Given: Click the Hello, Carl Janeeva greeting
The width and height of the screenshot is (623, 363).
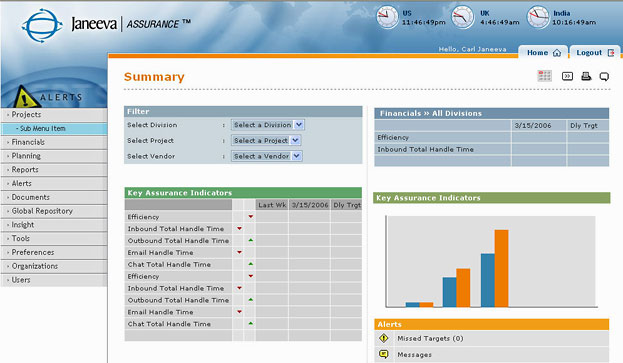Looking at the screenshot, I should pyautogui.click(x=472, y=49).
